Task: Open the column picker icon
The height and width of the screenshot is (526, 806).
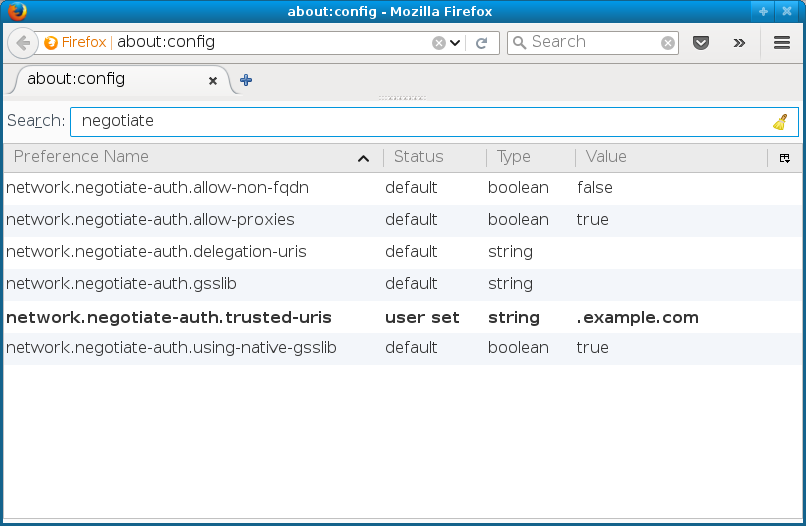Action: point(785,158)
